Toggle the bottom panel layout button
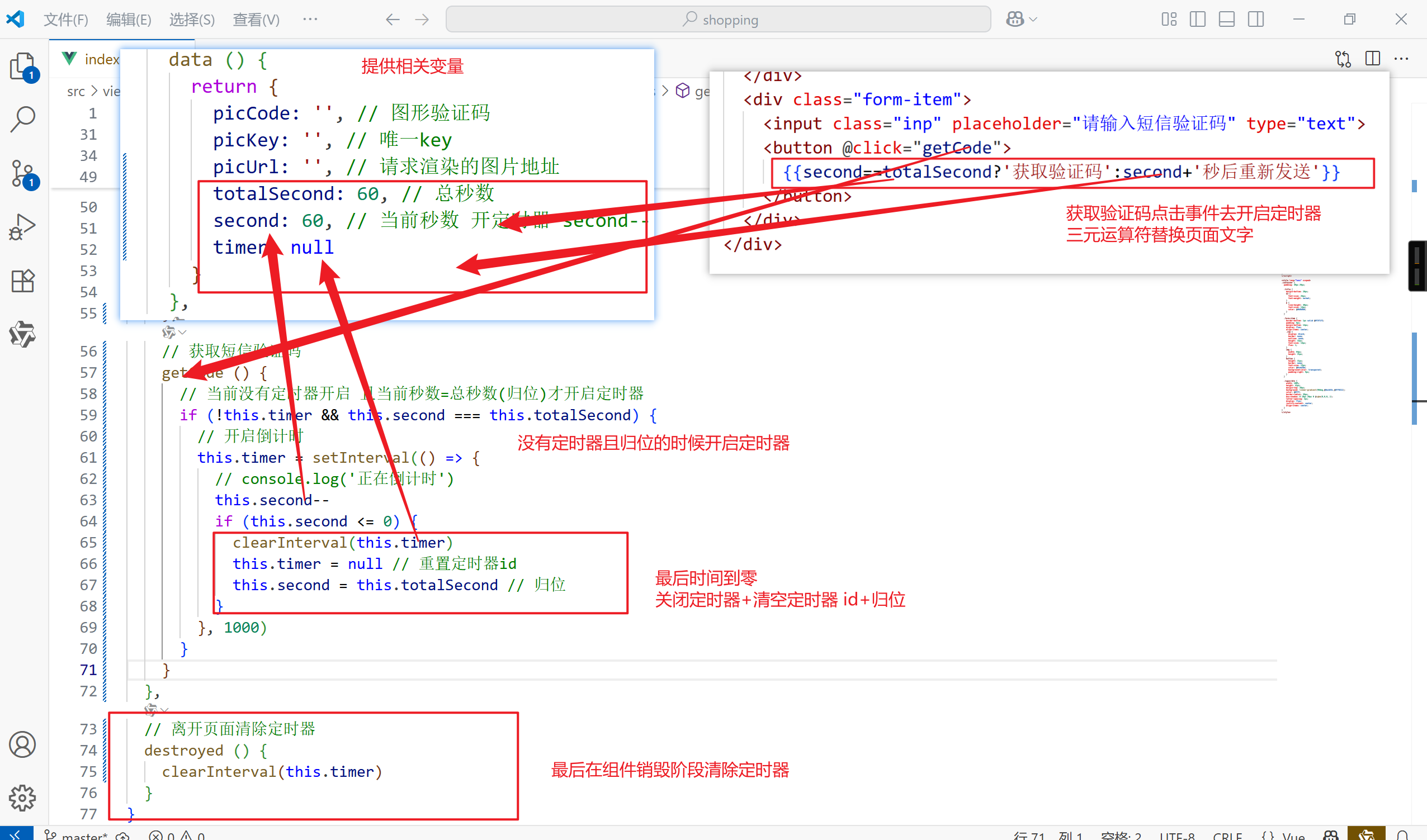The width and height of the screenshot is (1427, 840). 1227,19
